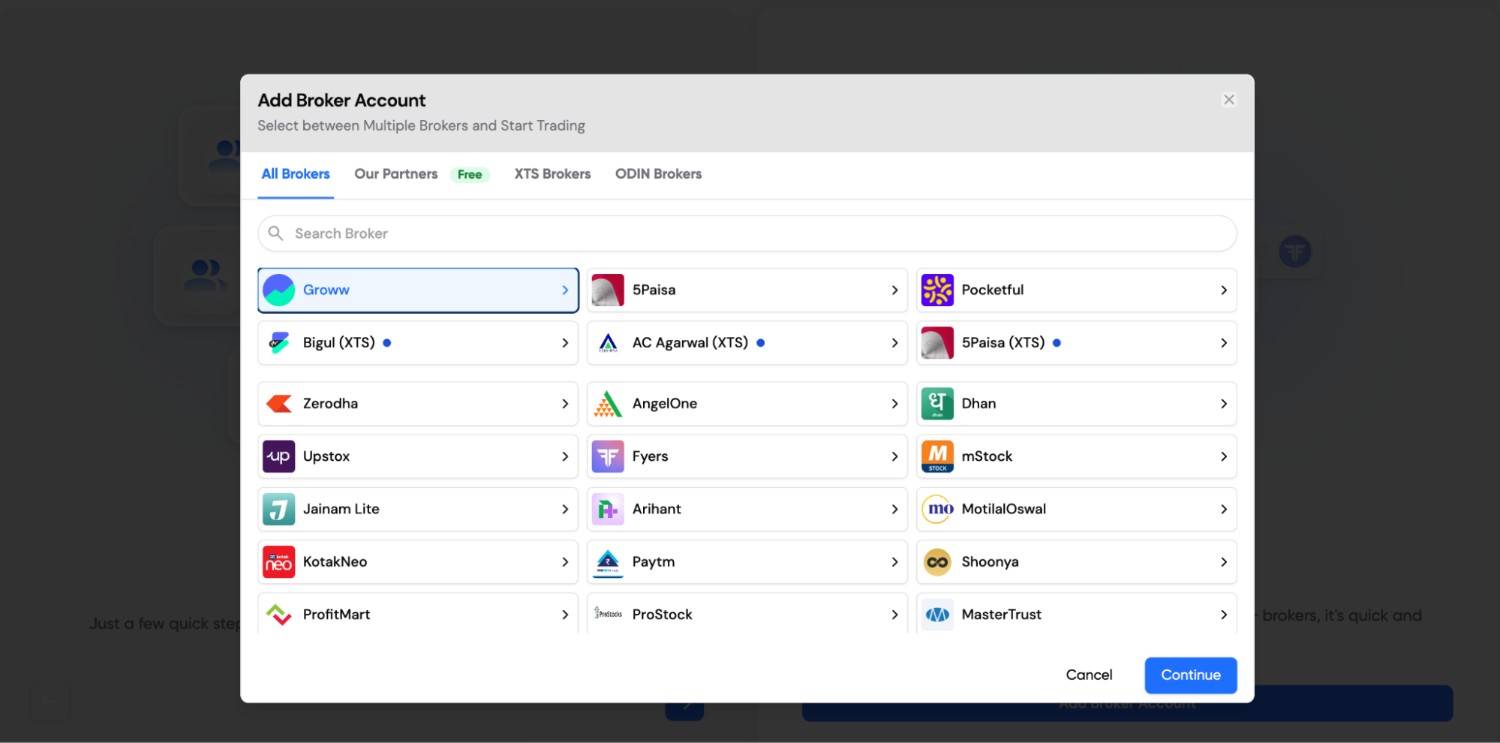Click the 5Paisa broker logo
The image size is (1500, 743).
coord(608,290)
